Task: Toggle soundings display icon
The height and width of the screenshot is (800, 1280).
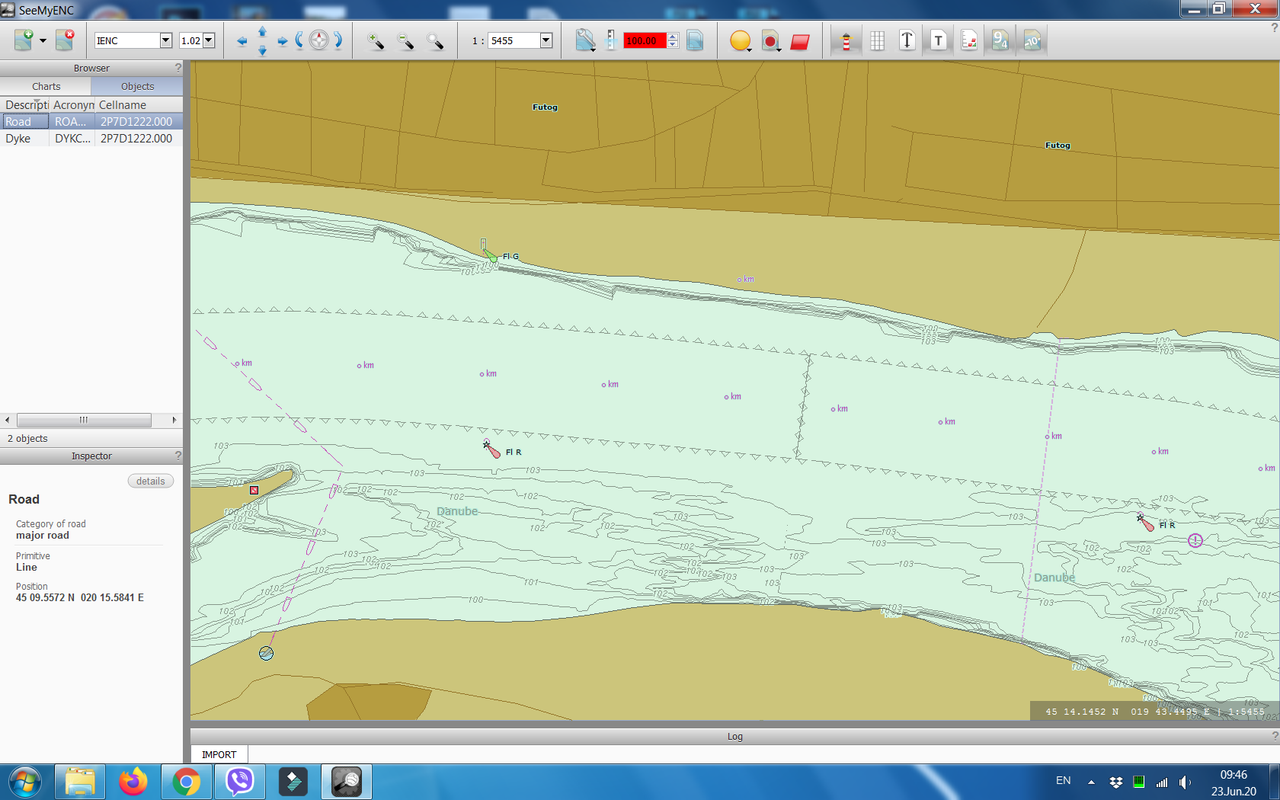Action: point(1000,41)
